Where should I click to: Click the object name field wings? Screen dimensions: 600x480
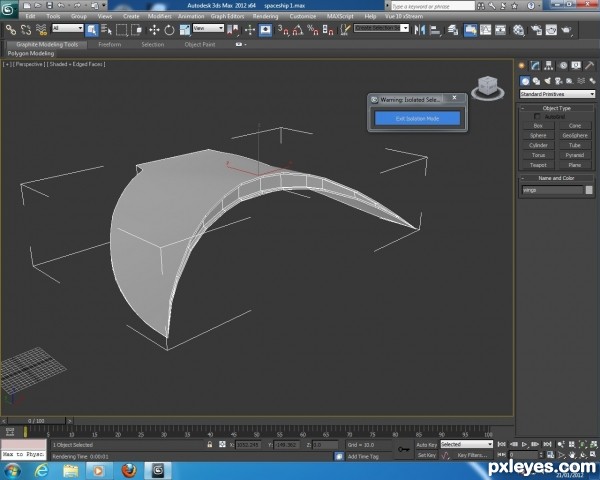click(x=553, y=190)
